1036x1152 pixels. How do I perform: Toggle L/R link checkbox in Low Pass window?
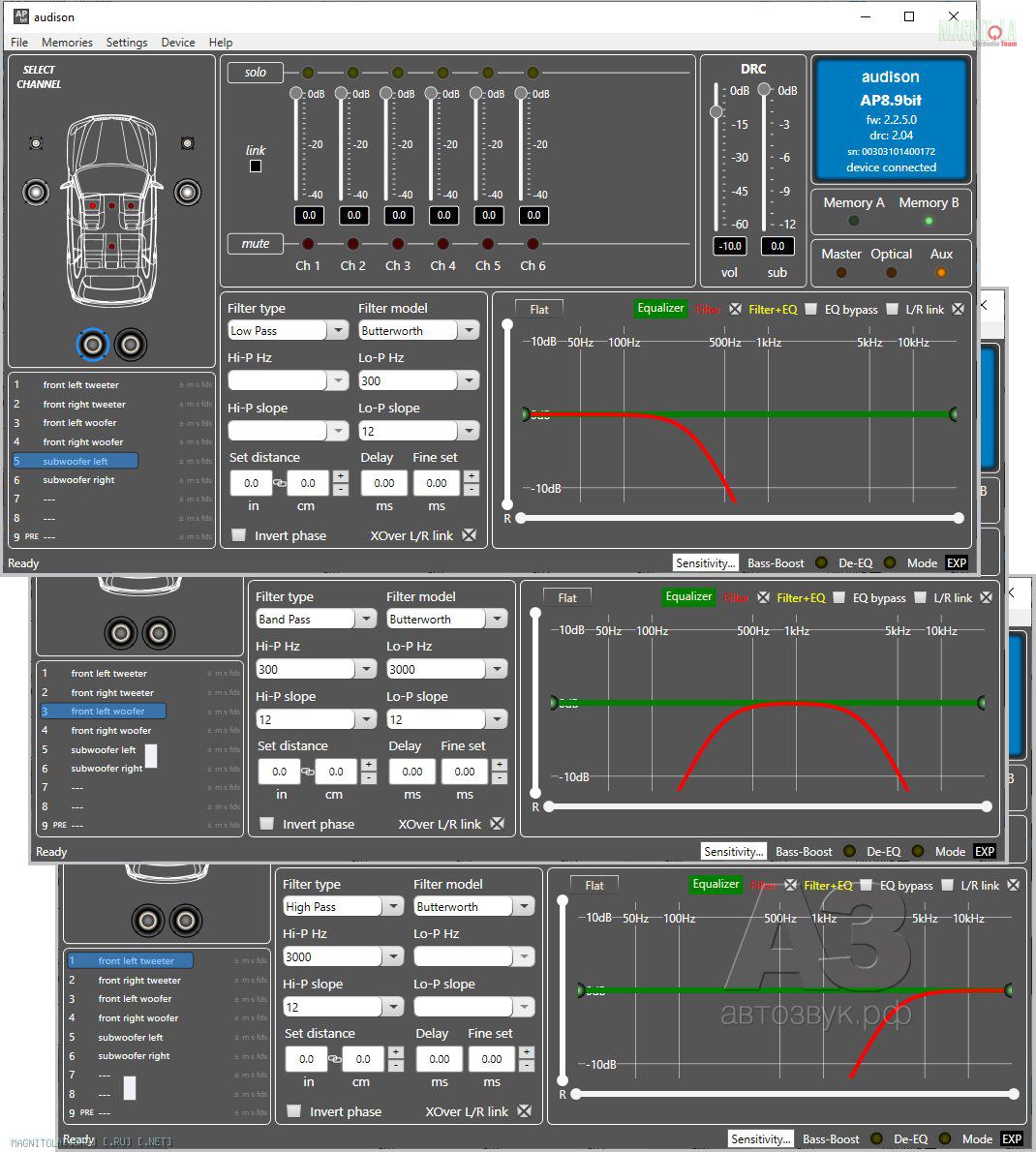(x=959, y=310)
